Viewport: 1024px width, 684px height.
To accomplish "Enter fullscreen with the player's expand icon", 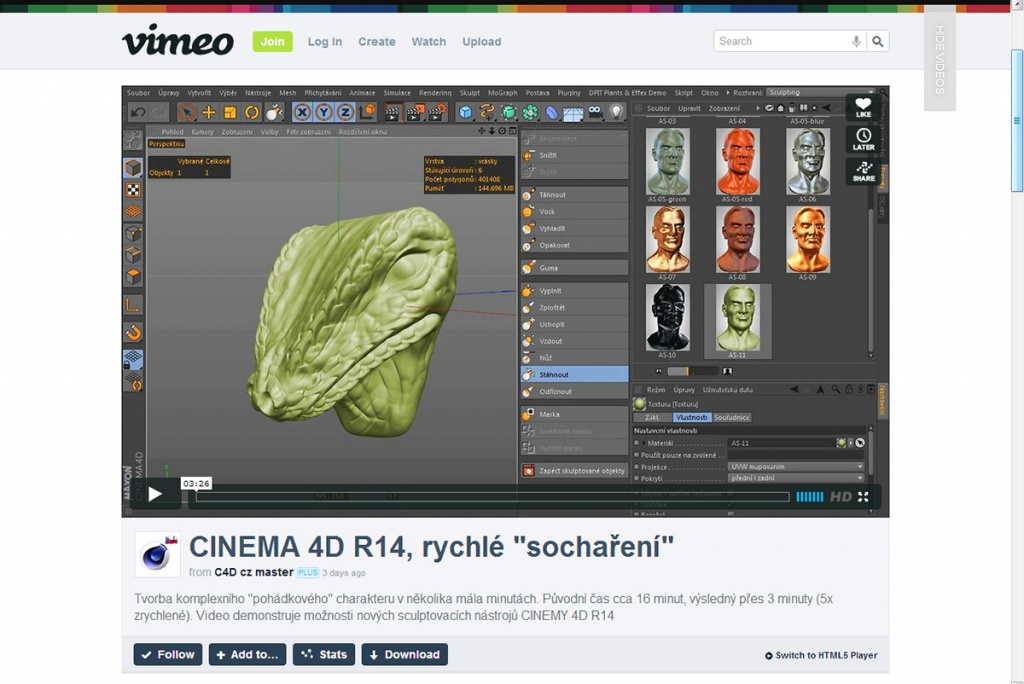I will (x=863, y=497).
